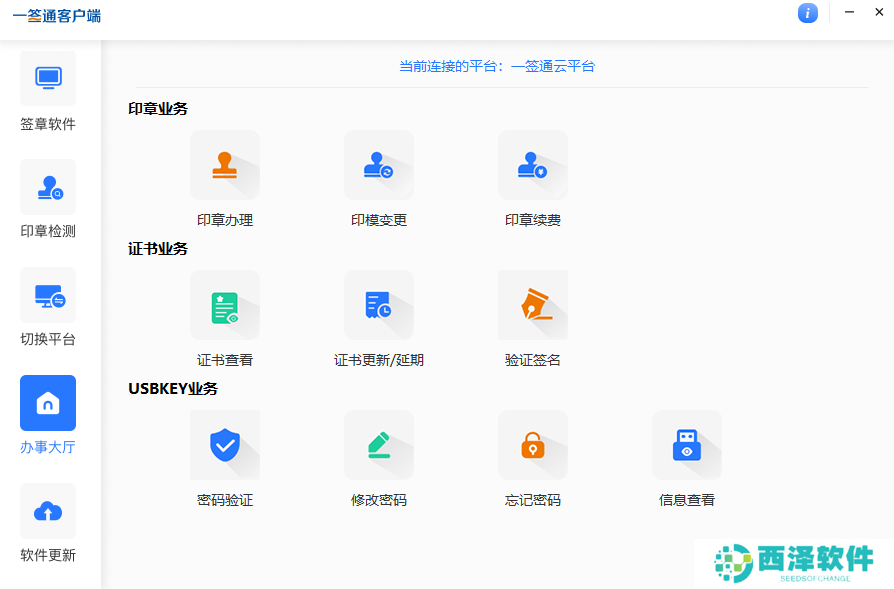Close the 一签通客户端 window
This screenshot has width=894, height=589.
pyautogui.click(x=879, y=12)
